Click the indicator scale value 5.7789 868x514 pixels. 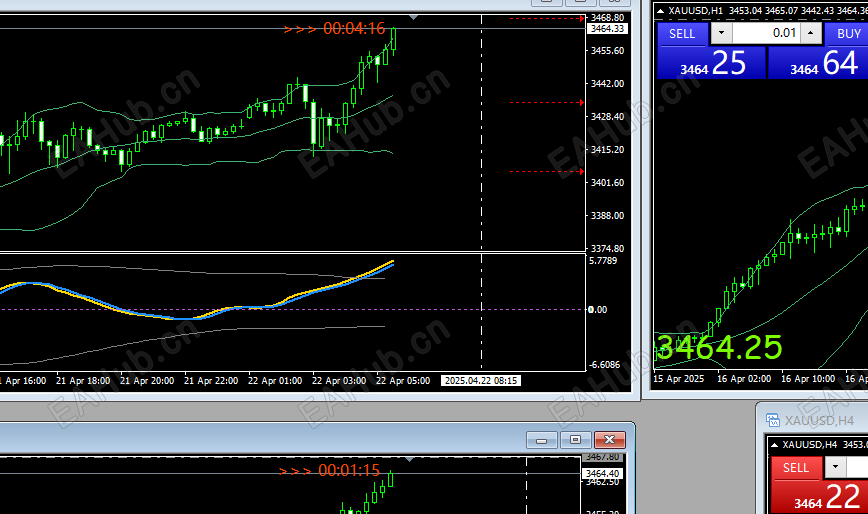603,261
